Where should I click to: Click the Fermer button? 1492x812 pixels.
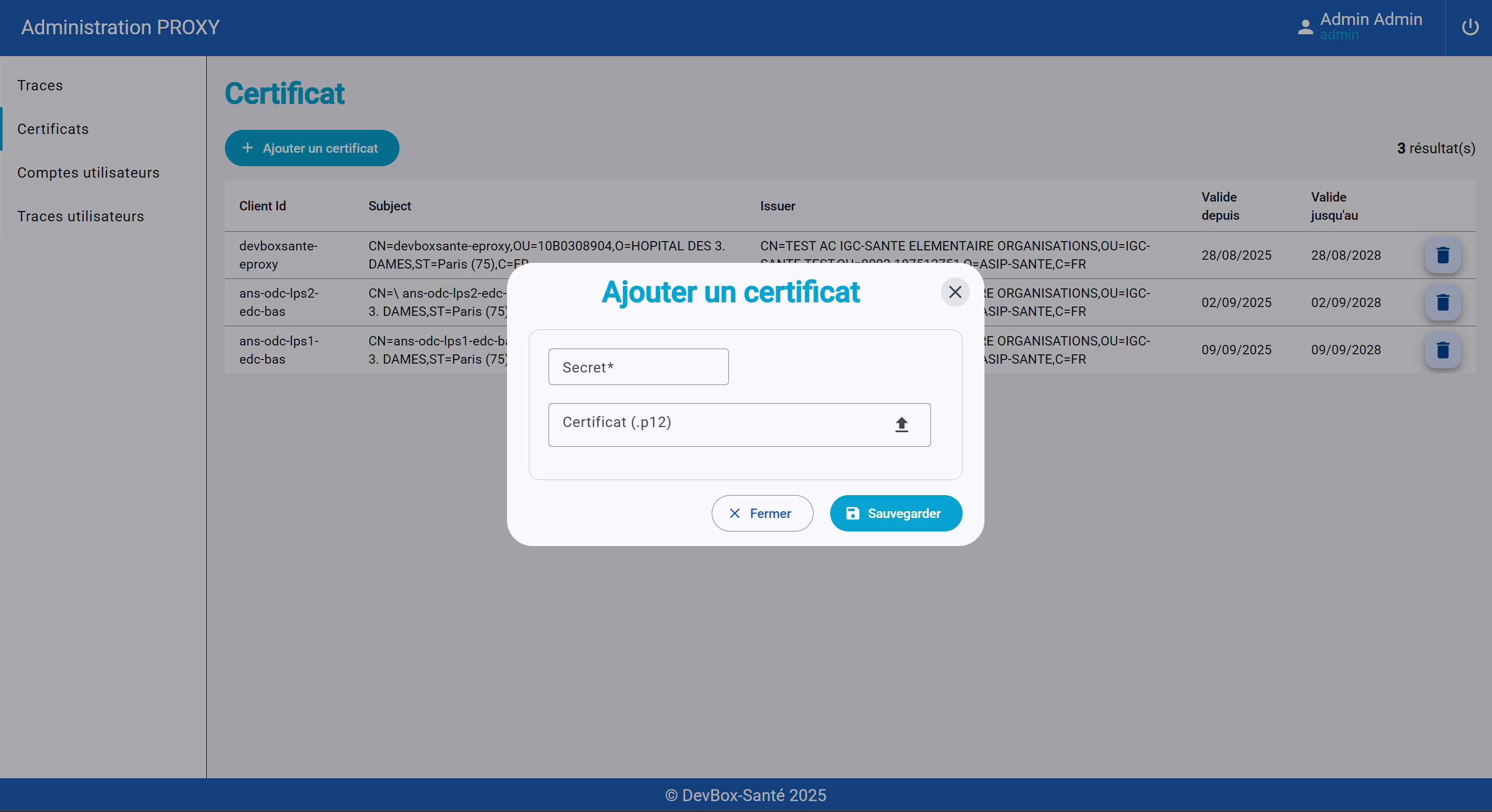click(x=762, y=513)
